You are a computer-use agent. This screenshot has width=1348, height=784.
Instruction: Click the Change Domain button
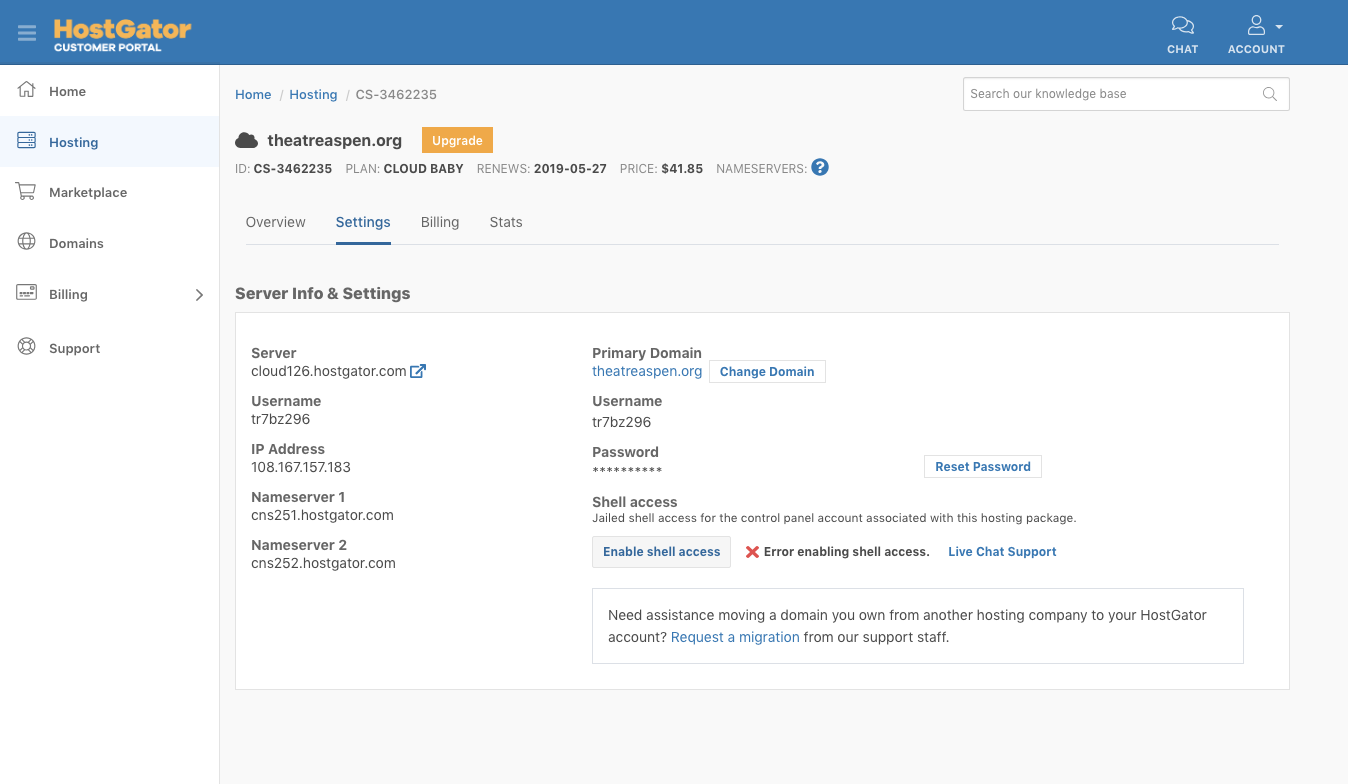[x=767, y=371]
